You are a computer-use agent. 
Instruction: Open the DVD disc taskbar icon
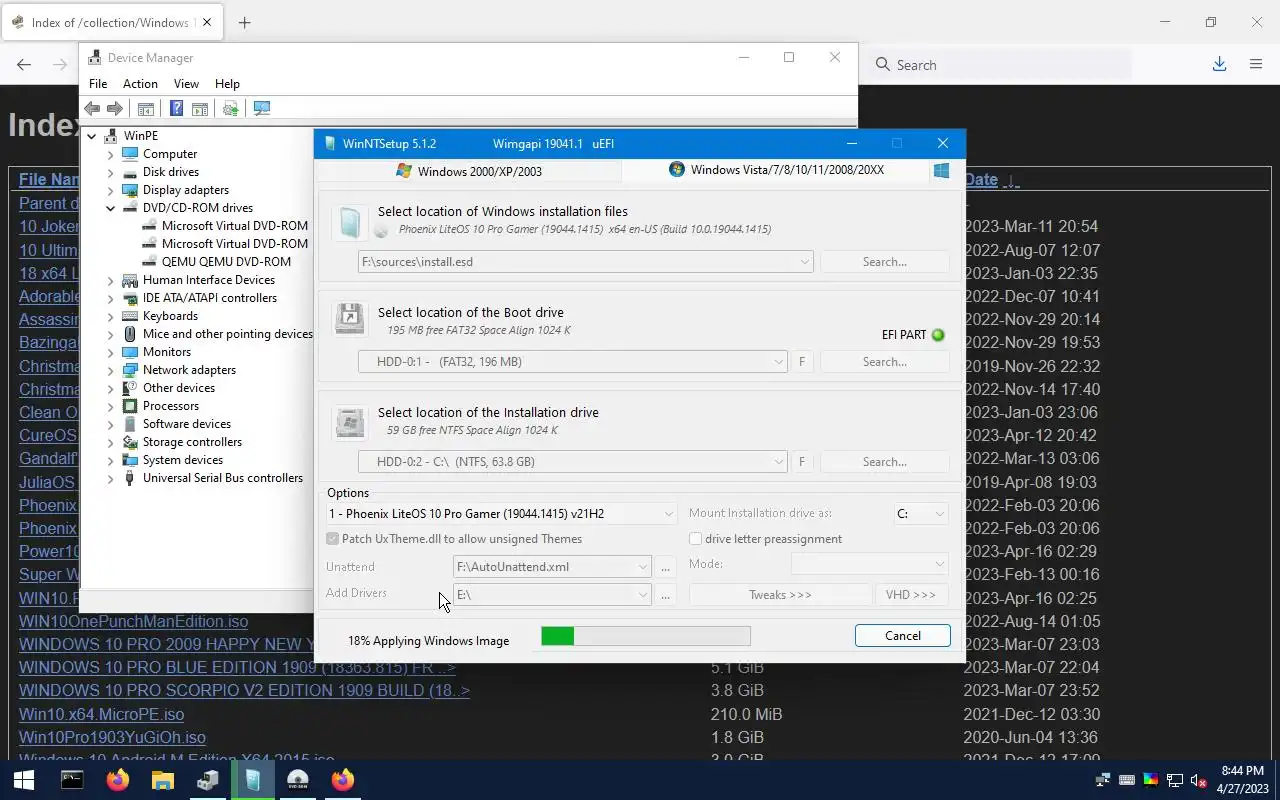pos(298,780)
